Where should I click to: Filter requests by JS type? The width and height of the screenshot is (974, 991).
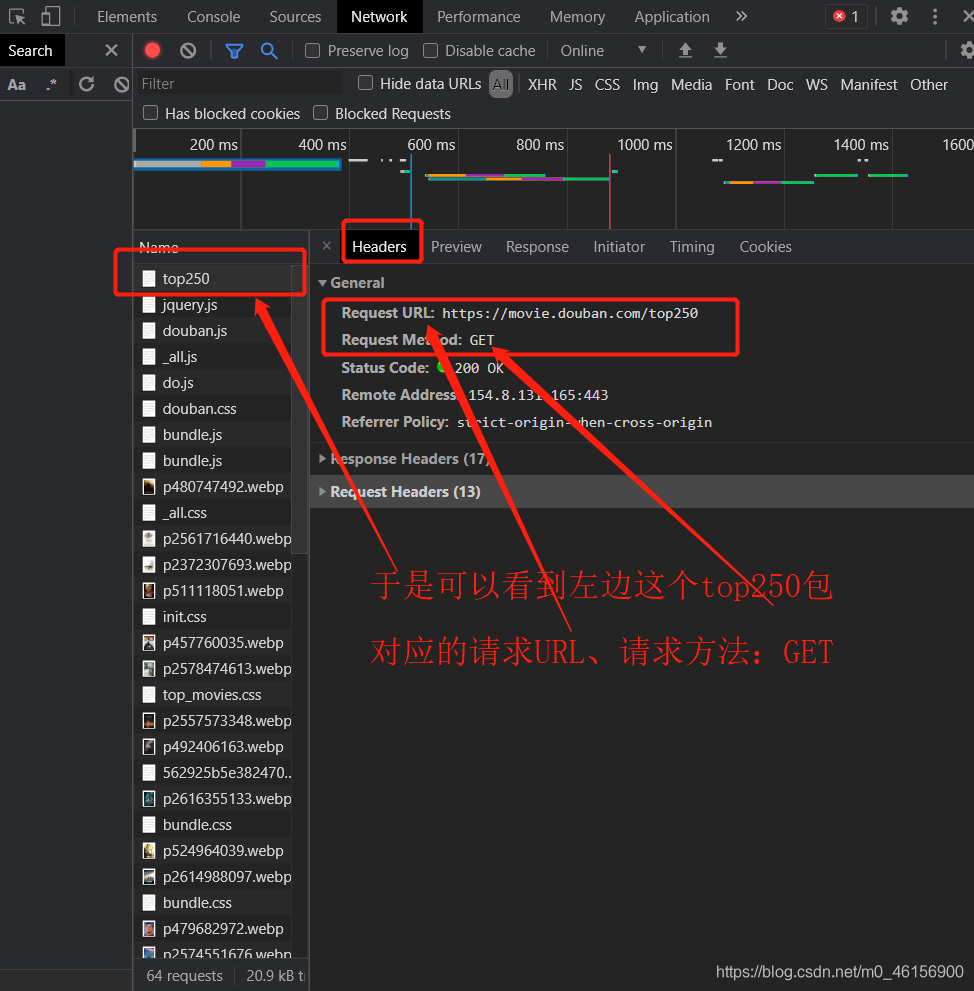pyautogui.click(x=575, y=85)
